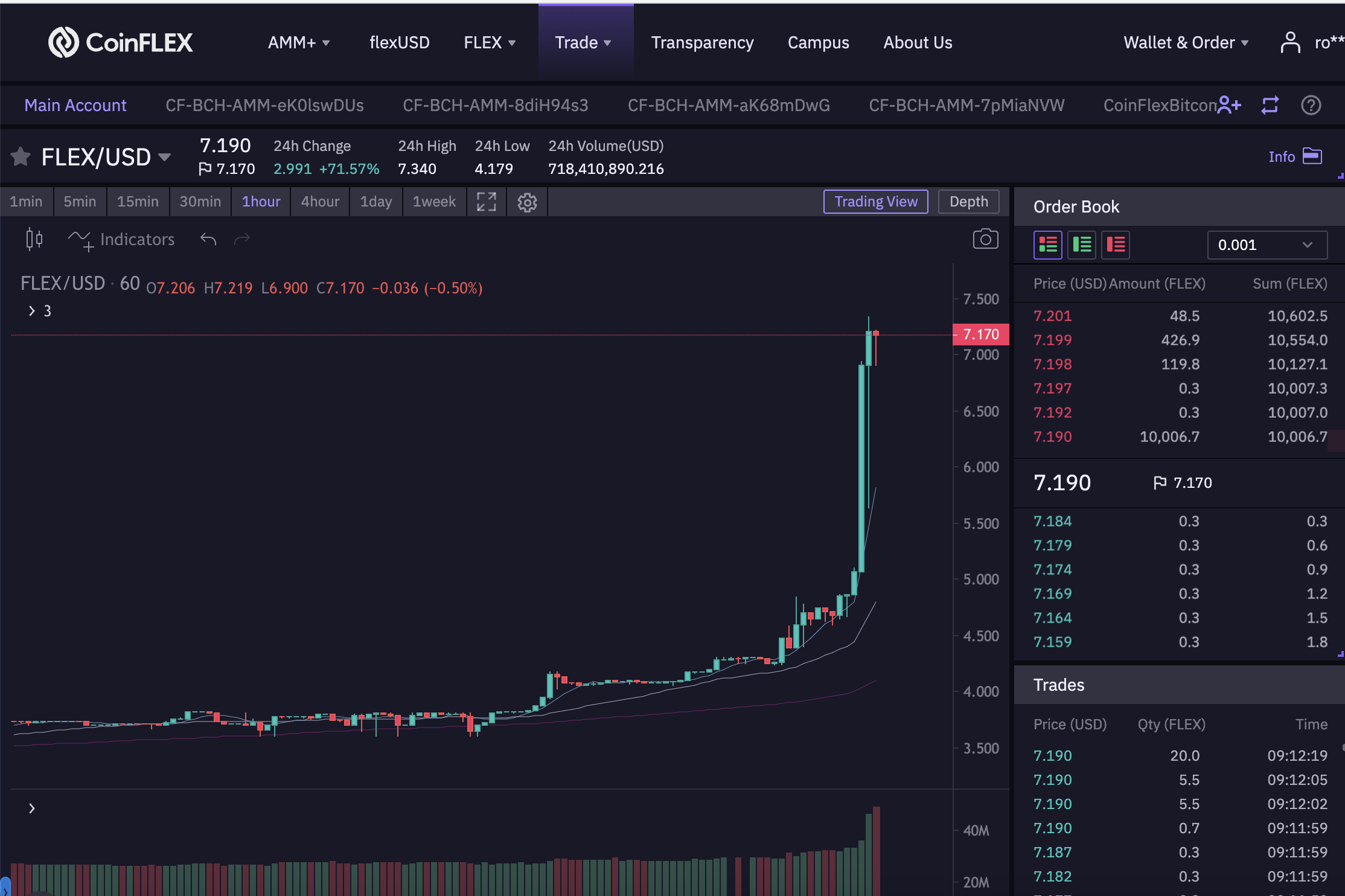This screenshot has width=1345, height=896.
Task: Toggle fullscreen chart icon
Action: [x=486, y=202]
